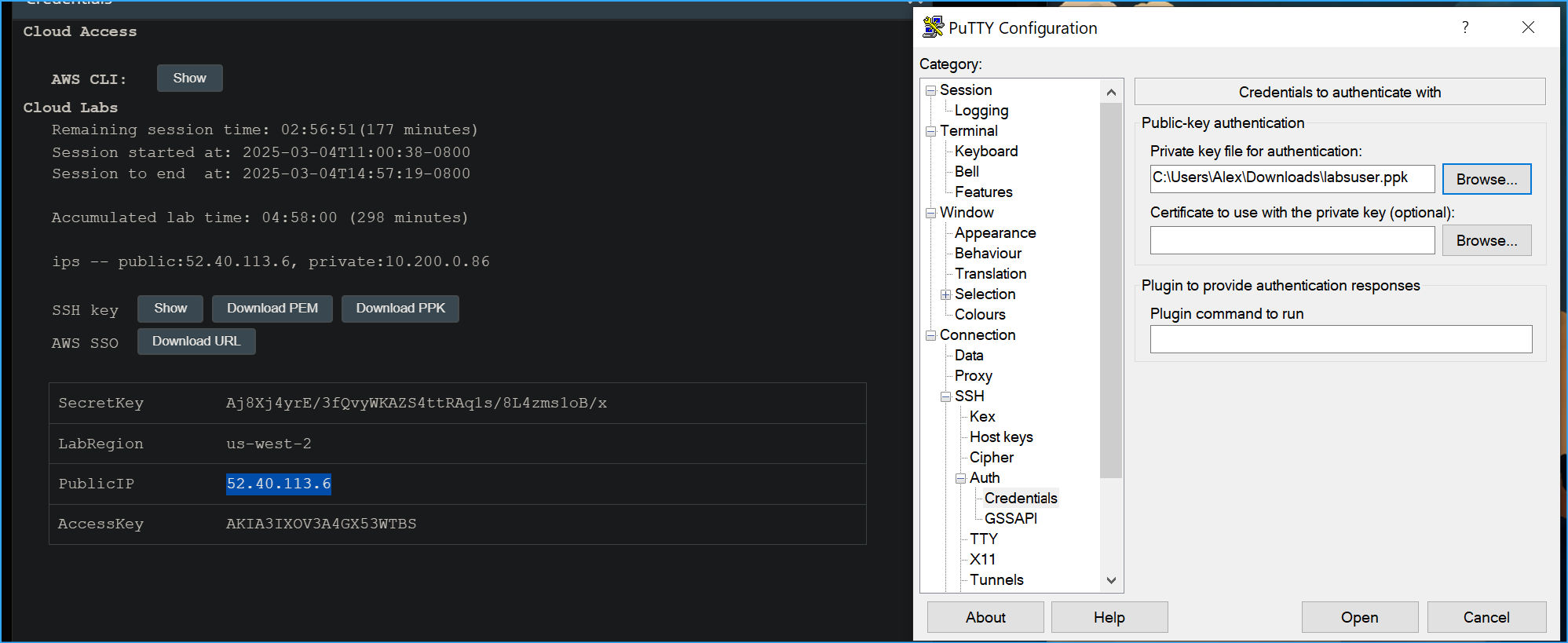Select the Logging category
The height and width of the screenshot is (643, 1568).
(x=981, y=111)
